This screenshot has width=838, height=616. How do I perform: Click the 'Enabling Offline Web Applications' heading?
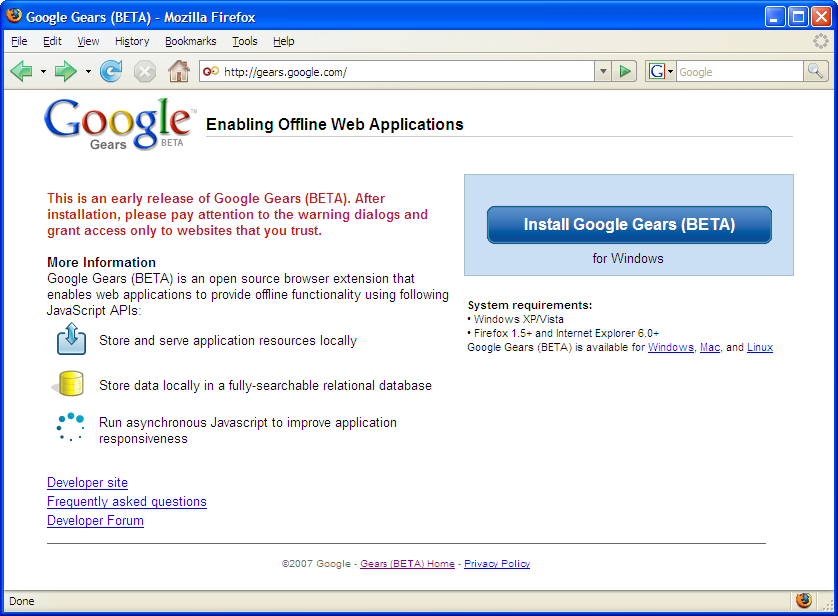pyautogui.click(x=335, y=124)
